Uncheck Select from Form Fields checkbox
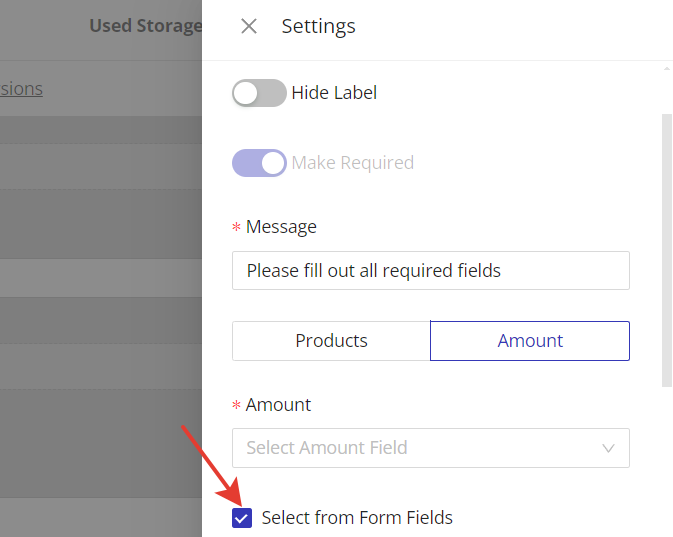The width and height of the screenshot is (673, 537). (x=242, y=518)
